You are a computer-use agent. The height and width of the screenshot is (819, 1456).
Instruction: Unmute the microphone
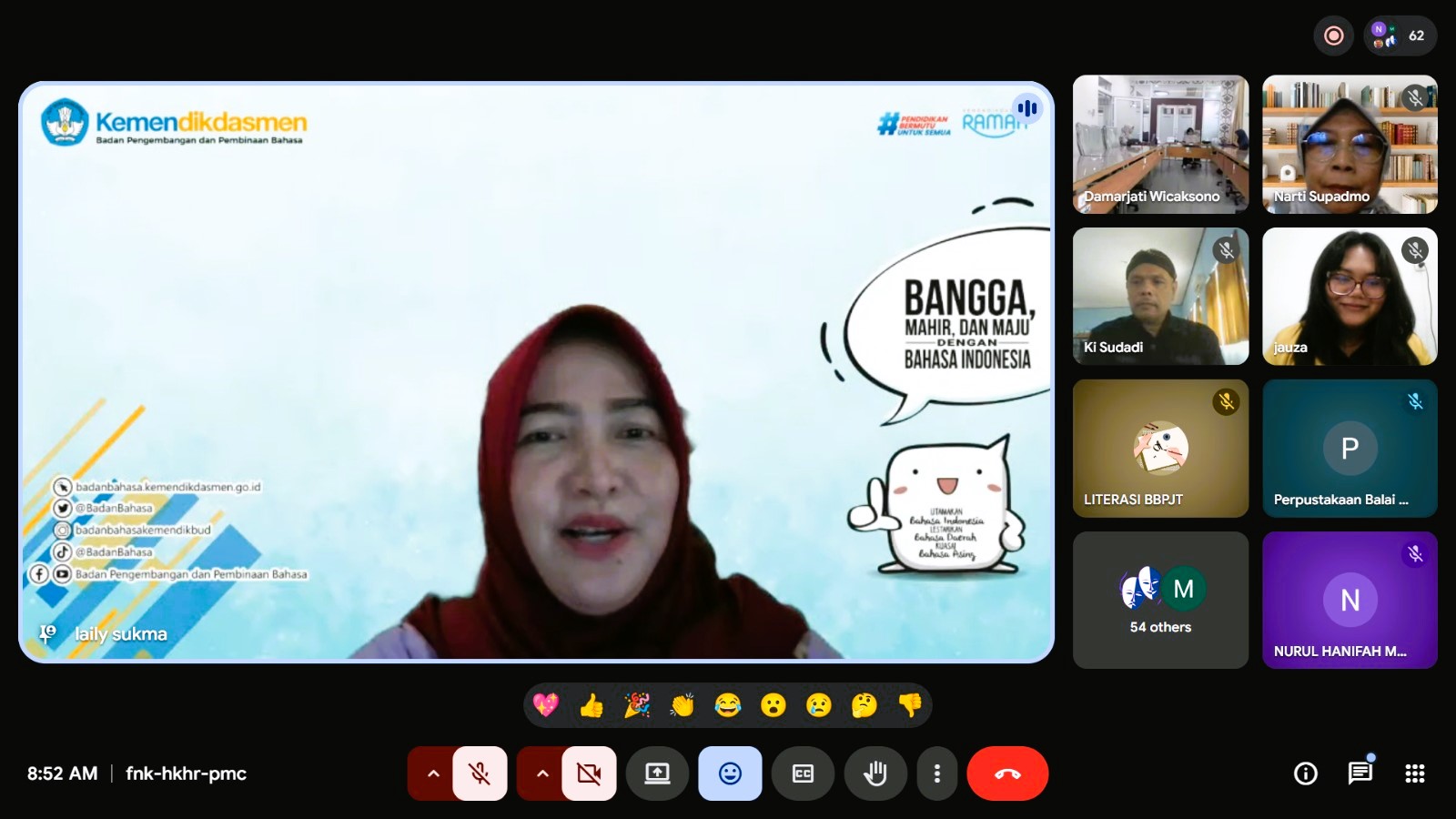480,773
